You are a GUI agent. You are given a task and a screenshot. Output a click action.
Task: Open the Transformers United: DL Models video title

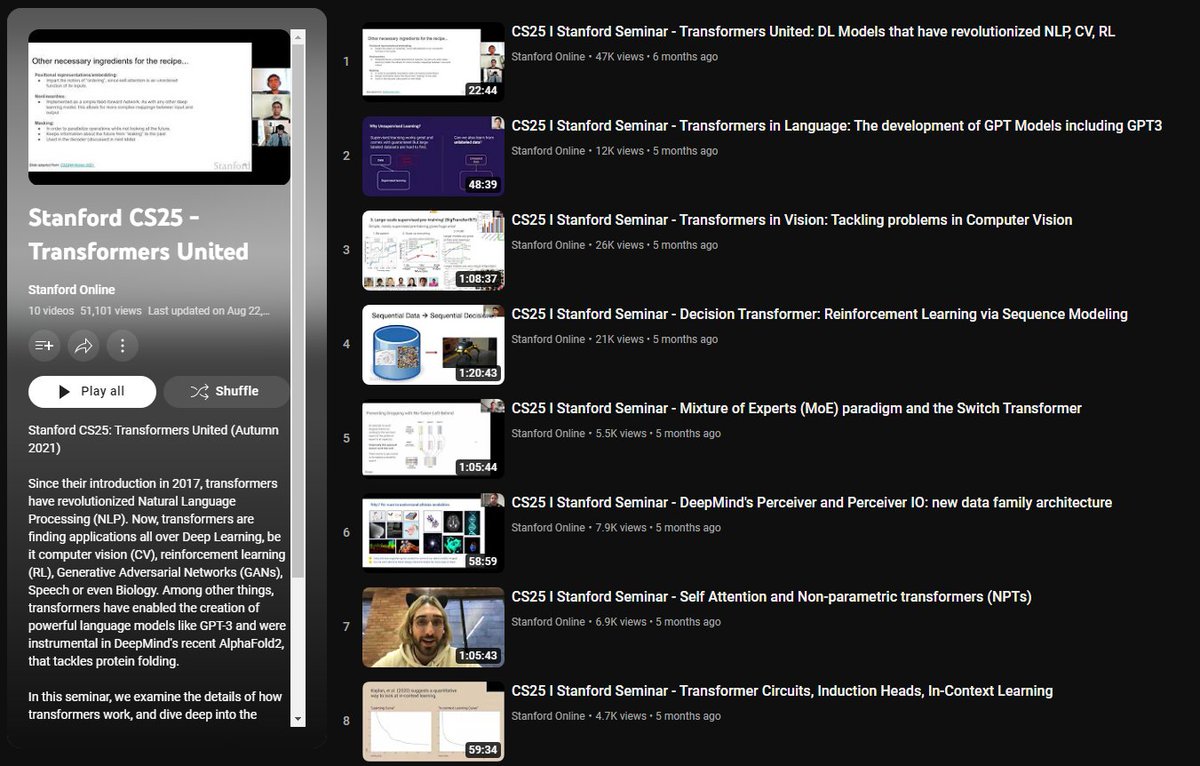(x=813, y=32)
